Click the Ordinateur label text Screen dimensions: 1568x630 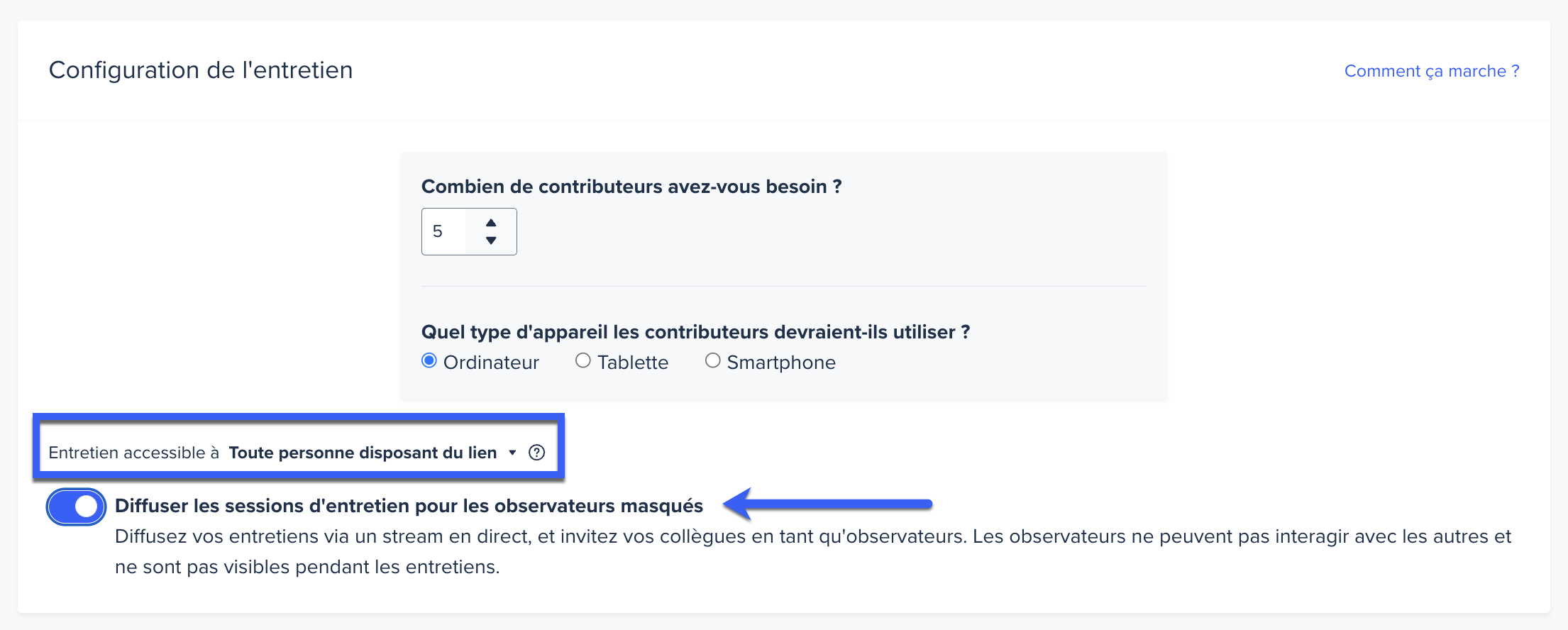tap(491, 363)
